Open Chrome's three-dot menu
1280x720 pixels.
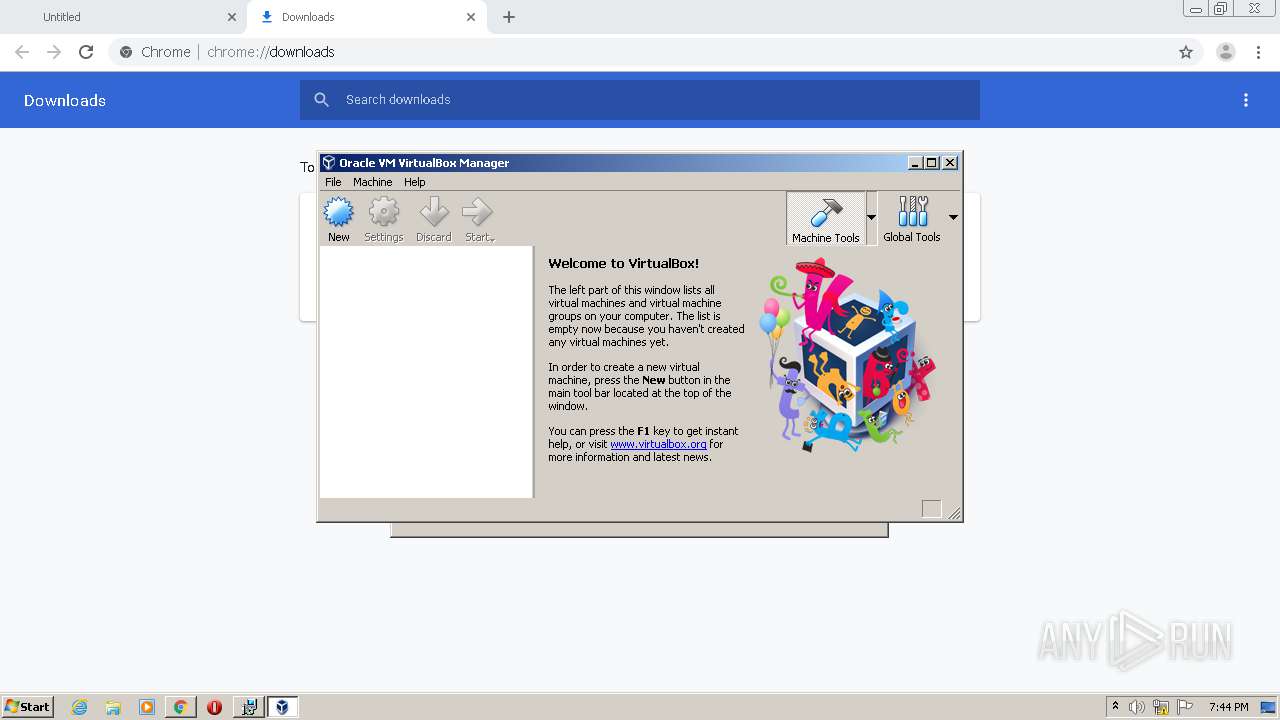click(1259, 52)
